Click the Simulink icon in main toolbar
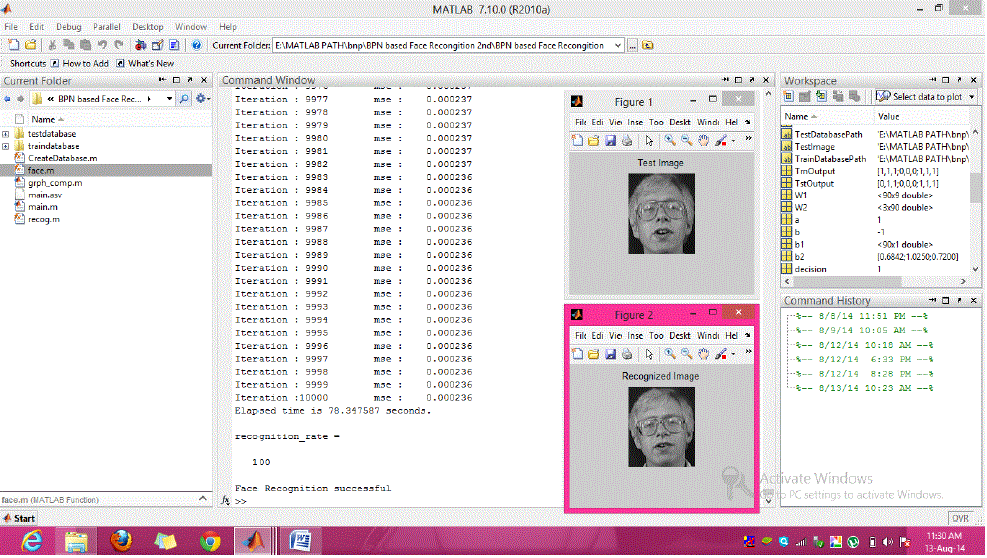Screen dimensions: 987x558 coord(141,45)
